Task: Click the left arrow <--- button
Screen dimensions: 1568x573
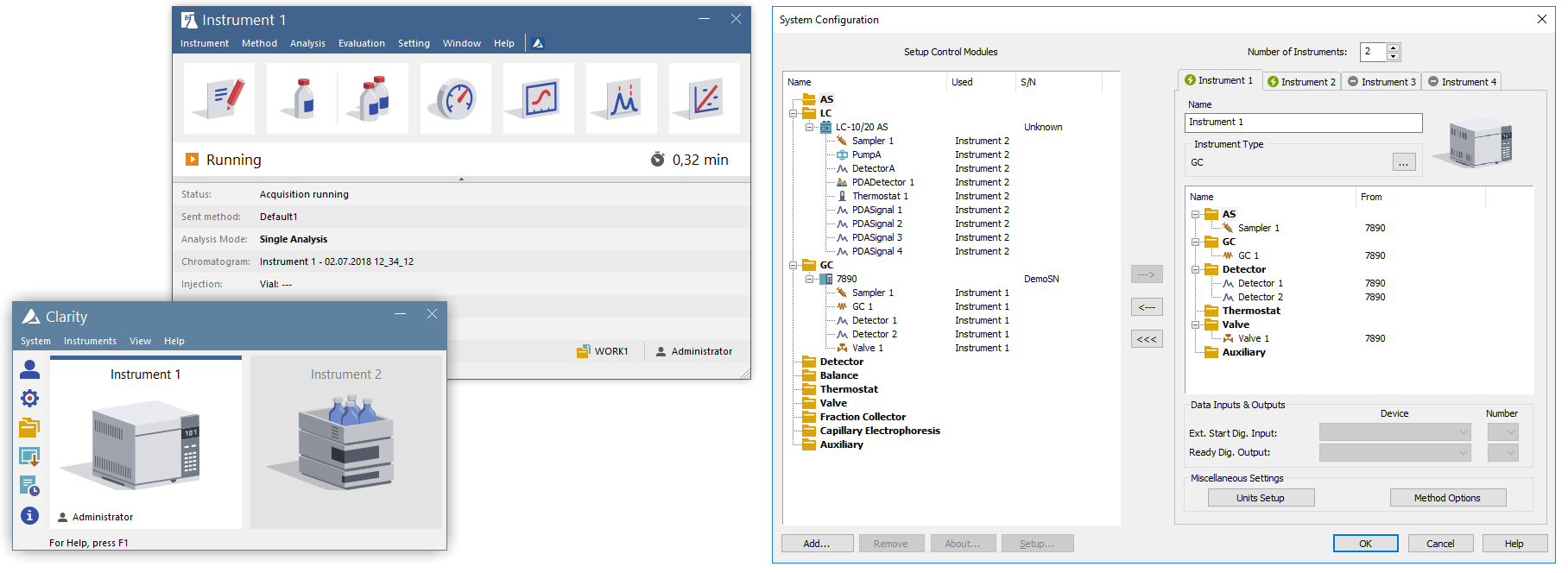Action: tap(1147, 307)
